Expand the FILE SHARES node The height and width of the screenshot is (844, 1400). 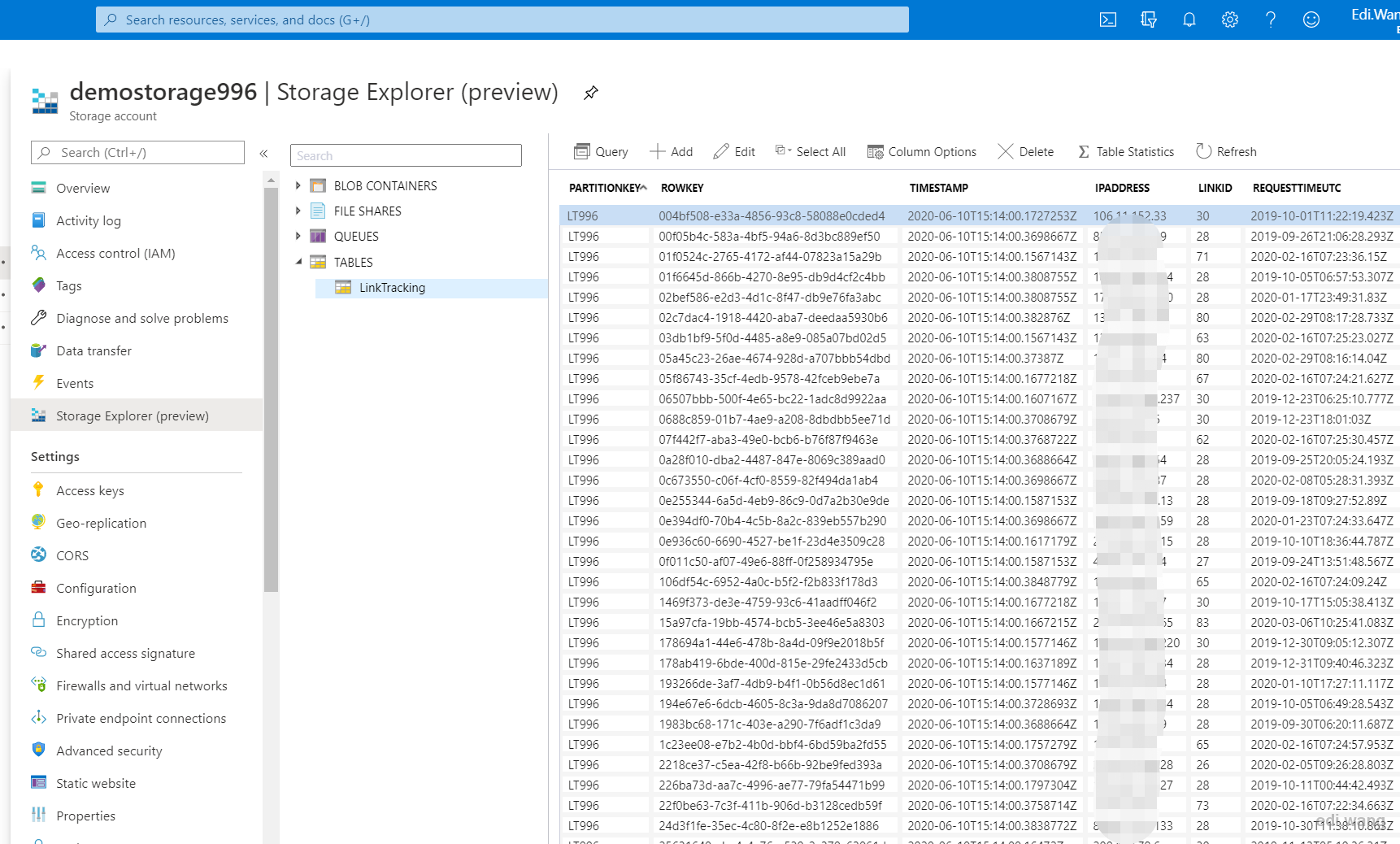pyautogui.click(x=298, y=211)
